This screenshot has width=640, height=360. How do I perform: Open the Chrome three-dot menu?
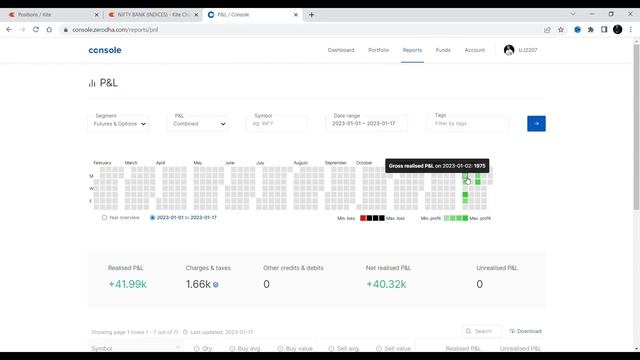631,29
